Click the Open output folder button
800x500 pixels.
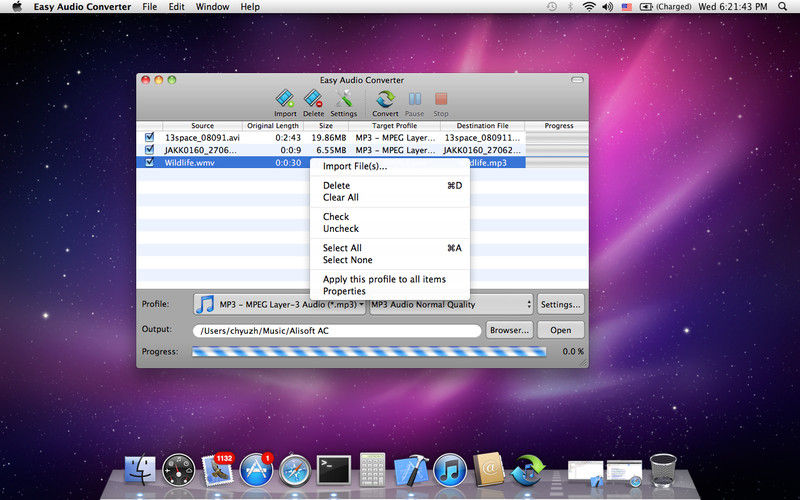[560, 330]
